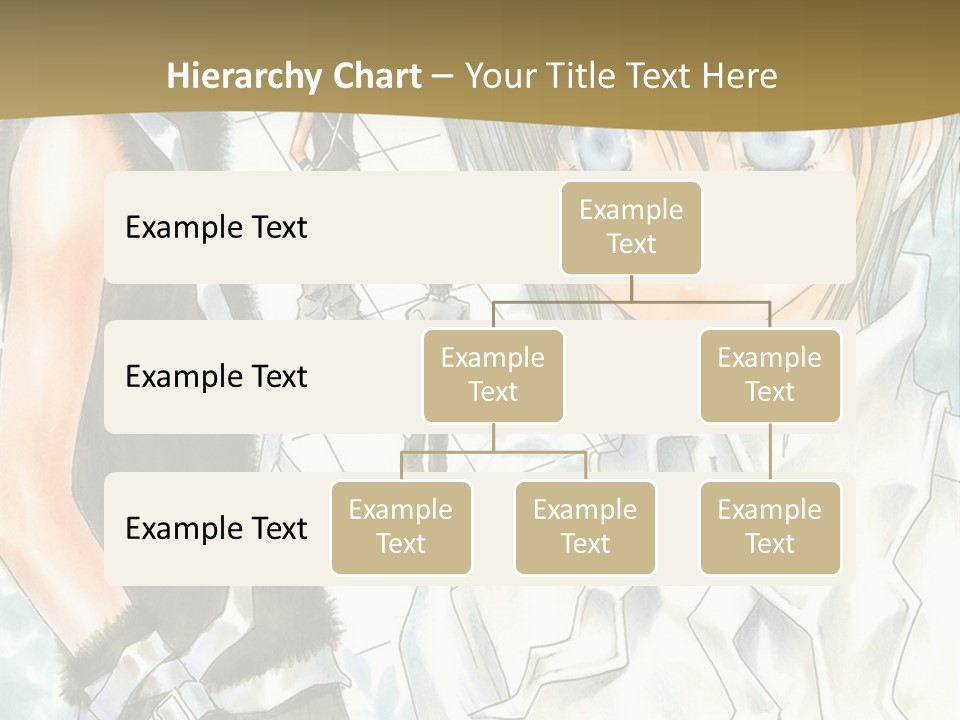The height and width of the screenshot is (720, 960).
Task: Select the leftmost box on the bottom level
Action: tap(401, 527)
